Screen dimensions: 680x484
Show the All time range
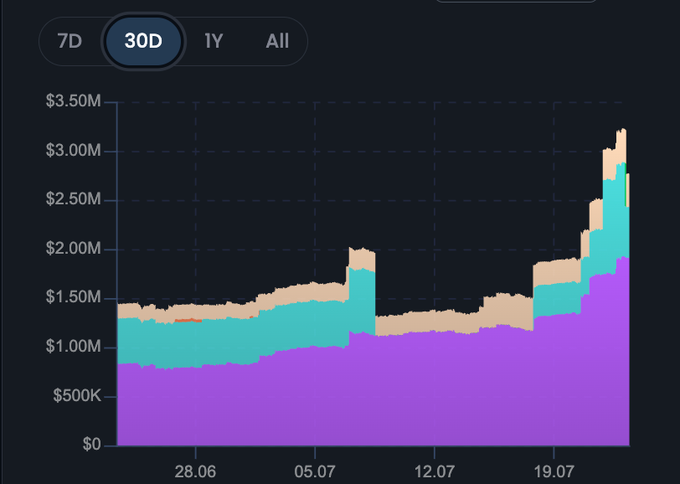(x=277, y=42)
